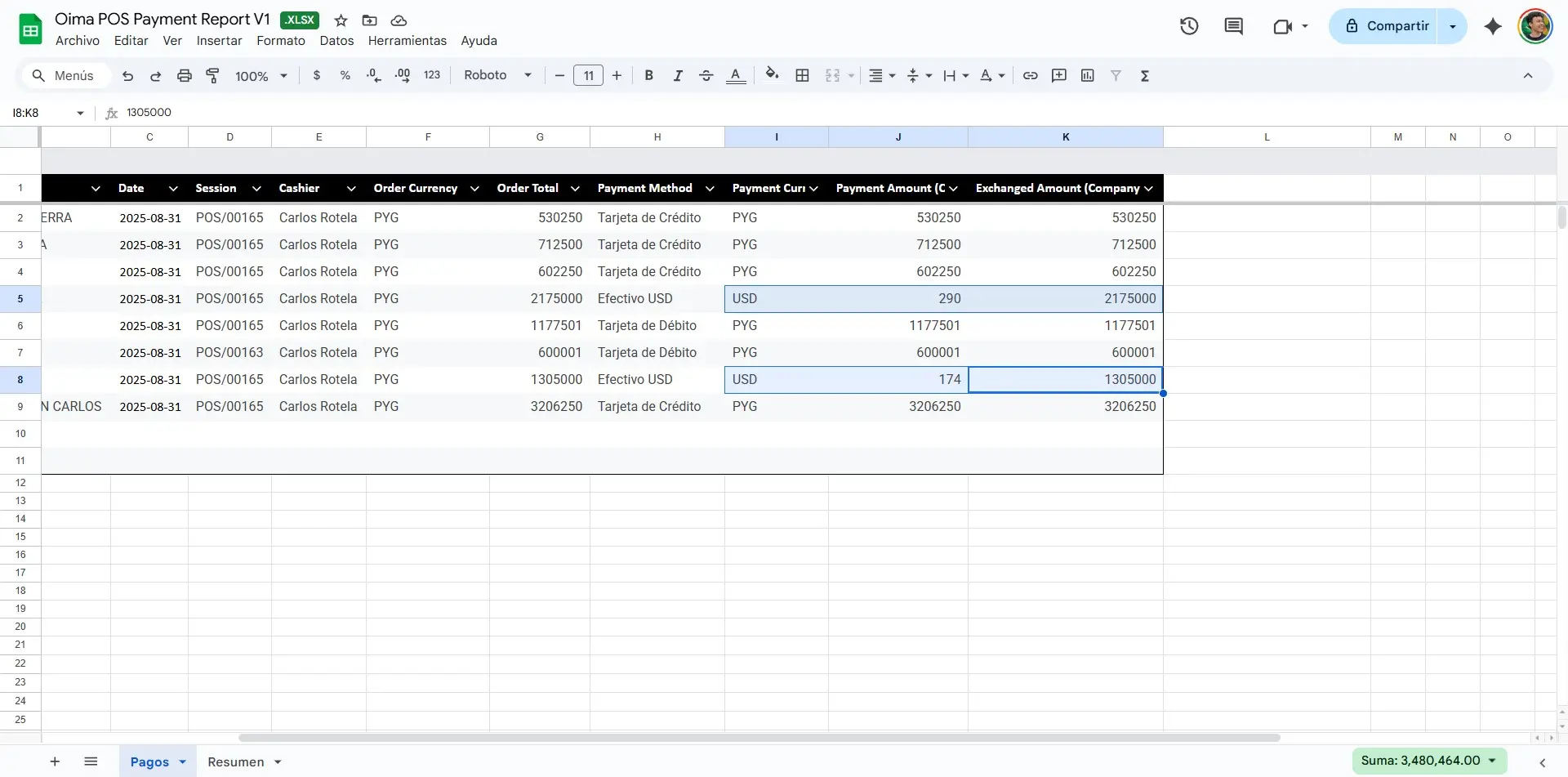
Task: Open Insertar menu
Action: click(219, 41)
